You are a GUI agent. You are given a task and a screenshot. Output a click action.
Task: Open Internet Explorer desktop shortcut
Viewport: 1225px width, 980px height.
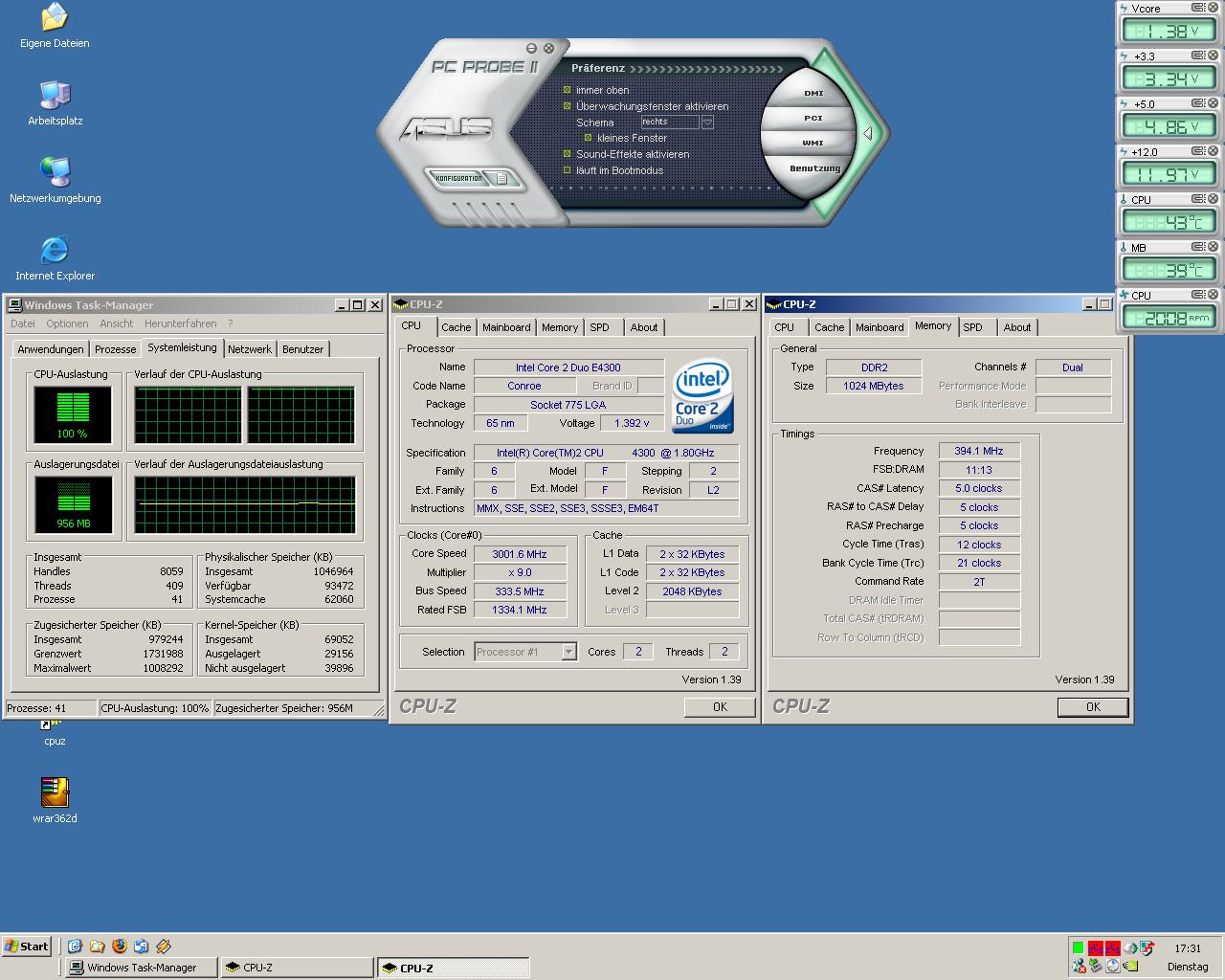(x=55, y=251)
